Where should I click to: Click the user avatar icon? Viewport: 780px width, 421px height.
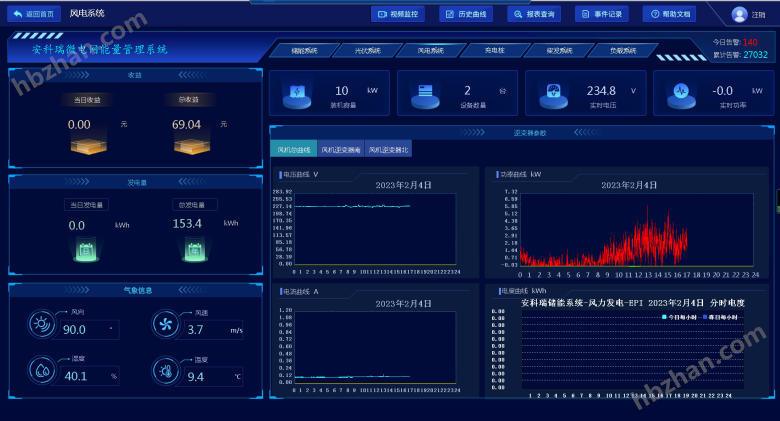tap(739, 14)
